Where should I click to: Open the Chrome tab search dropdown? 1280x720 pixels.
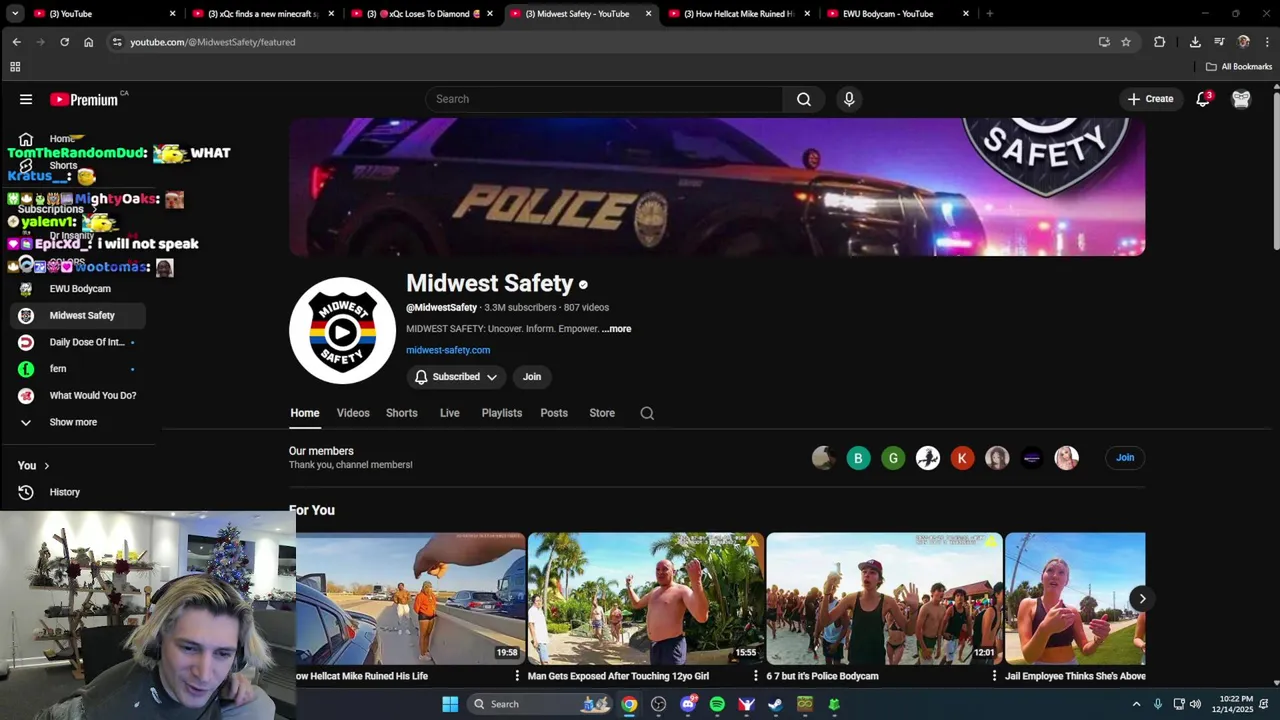click(15, 14)
